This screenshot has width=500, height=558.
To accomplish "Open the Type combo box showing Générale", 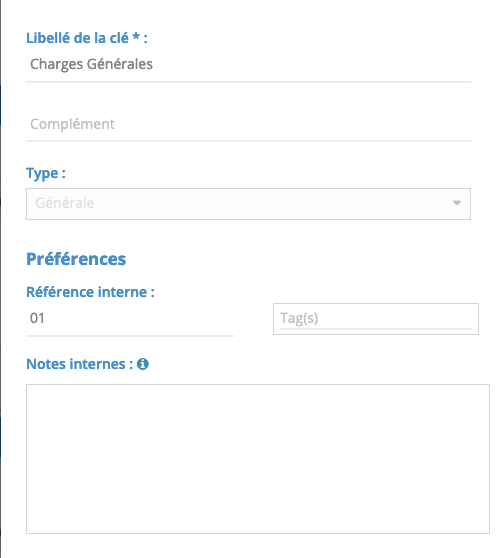I will tap(248, 204).
